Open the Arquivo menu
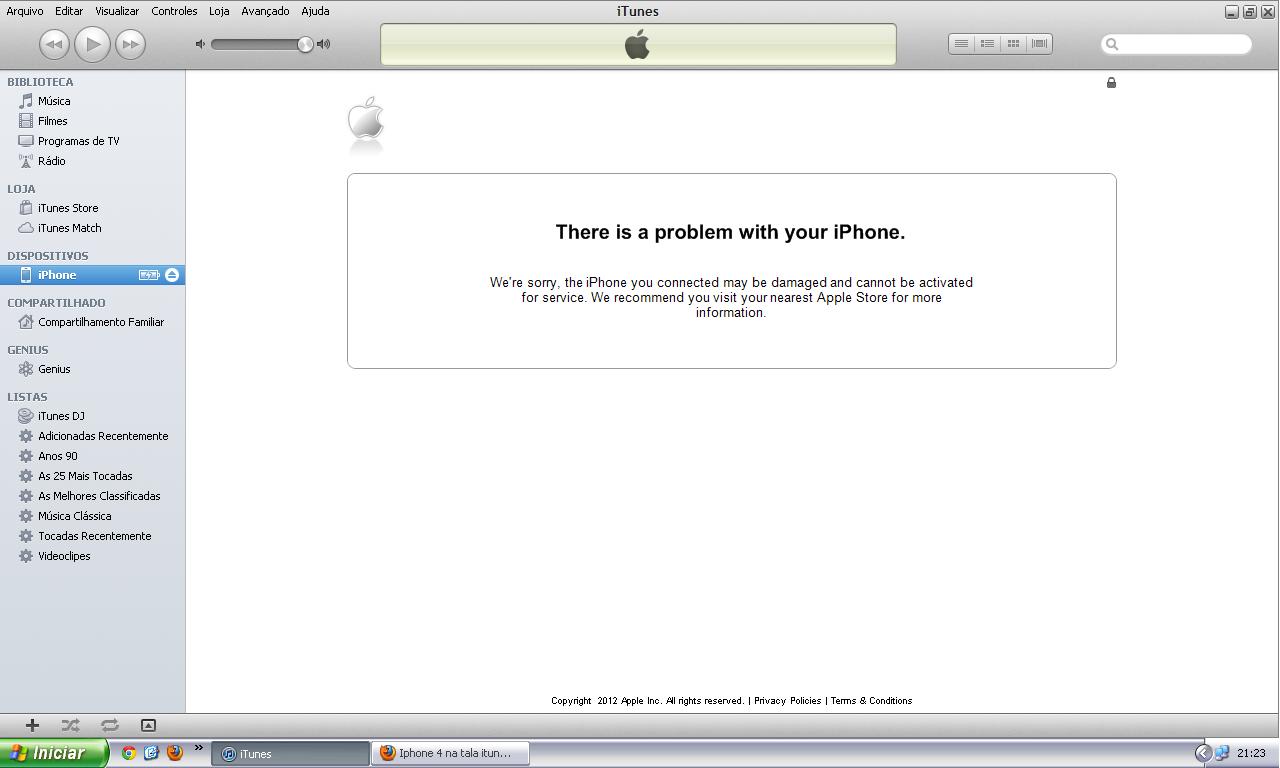The image size is (1280, 768). pos(25,11)
